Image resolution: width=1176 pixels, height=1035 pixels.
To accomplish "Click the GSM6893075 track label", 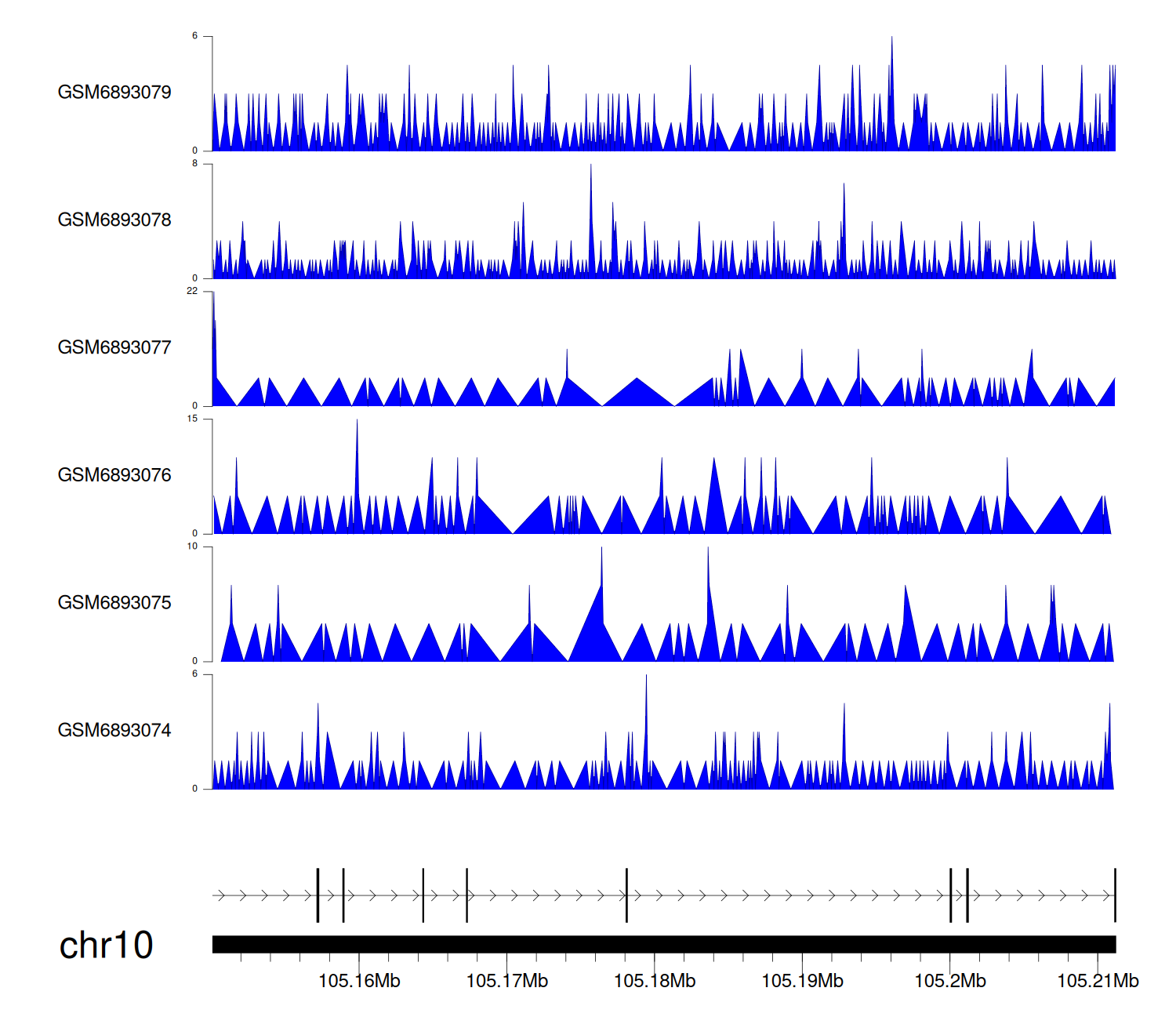I will point(114,603).
